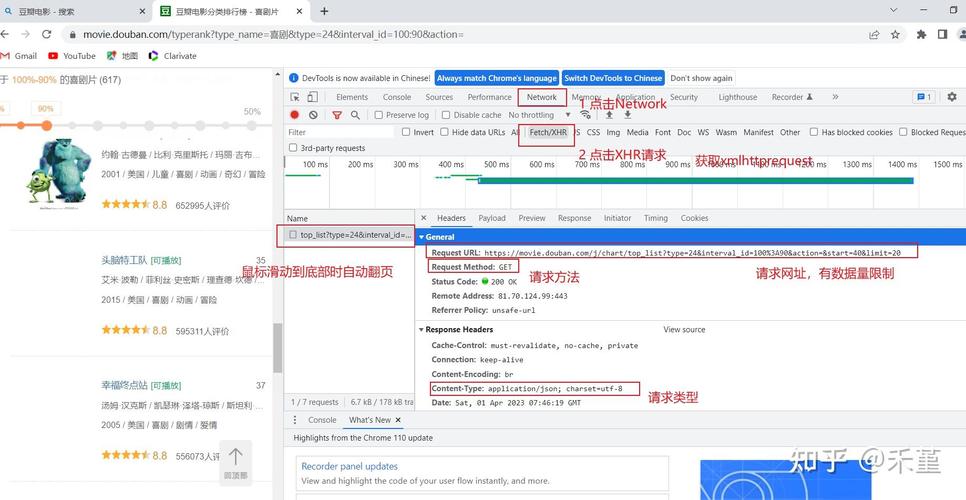
Task: Go forward in browser history
Action: 25,34
